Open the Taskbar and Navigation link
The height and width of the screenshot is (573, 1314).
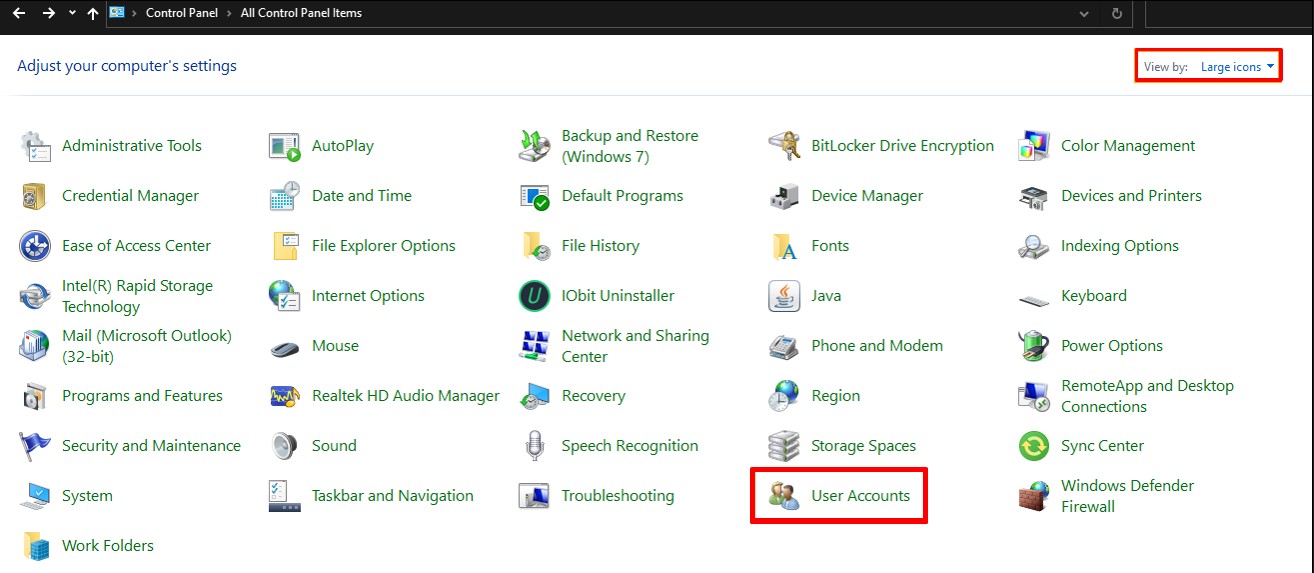(x=393, y=496)
